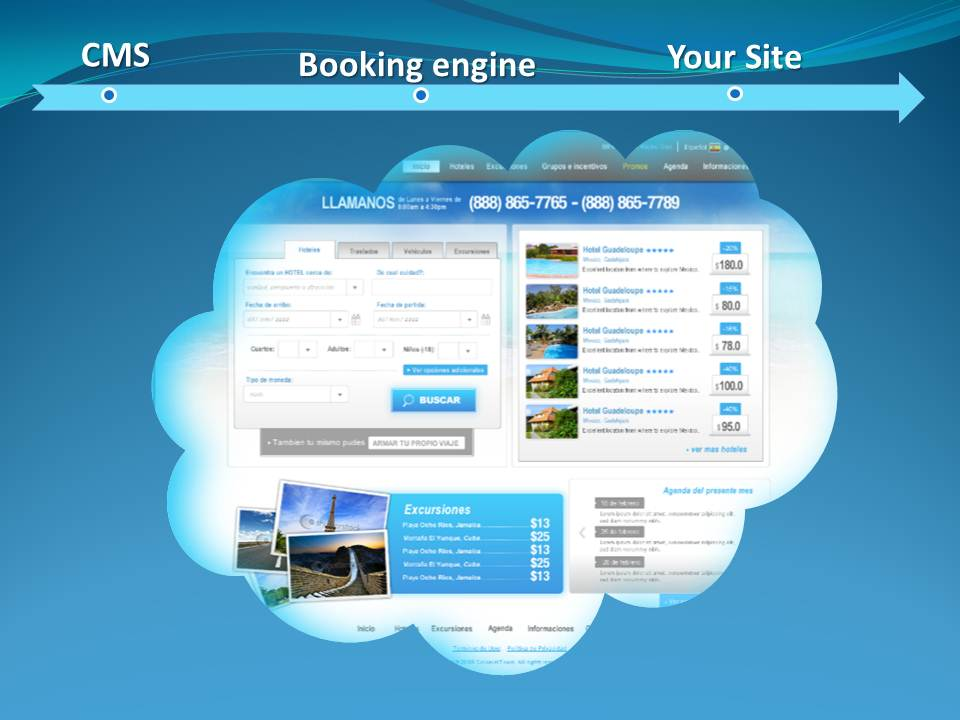Image resolution: width=960 pixels, height=720 pixels.
Task: Open the Tipo de moneda dropdown
Action: point(340,393)
